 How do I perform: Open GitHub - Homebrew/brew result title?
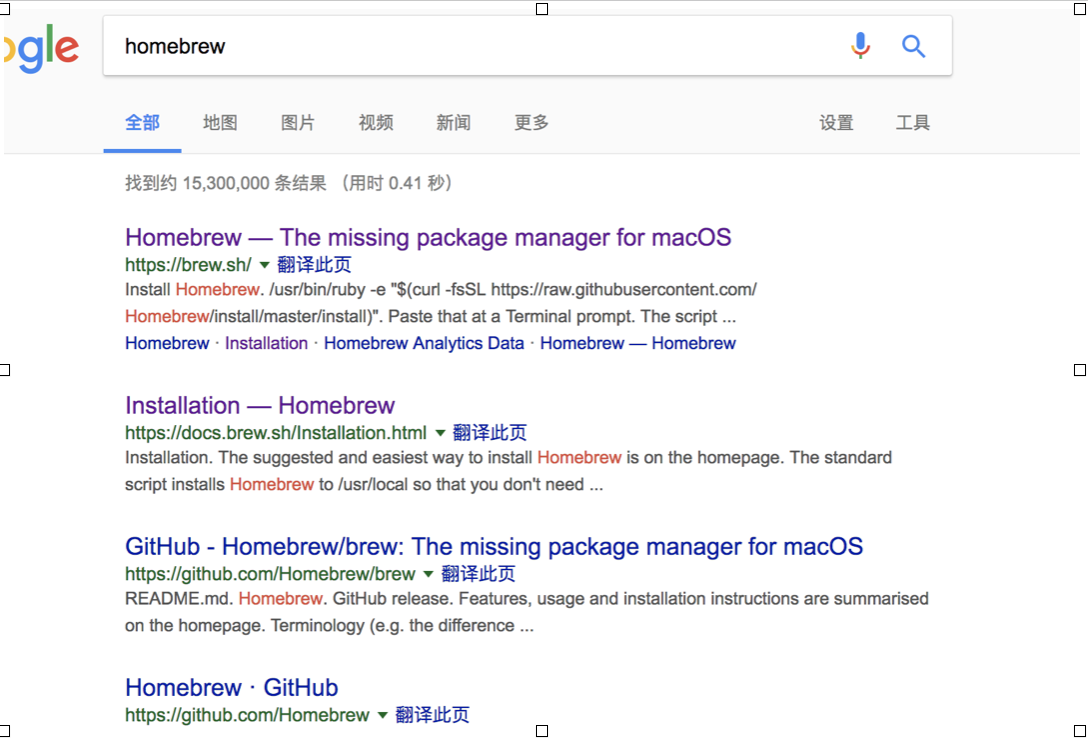pos(494,547)
